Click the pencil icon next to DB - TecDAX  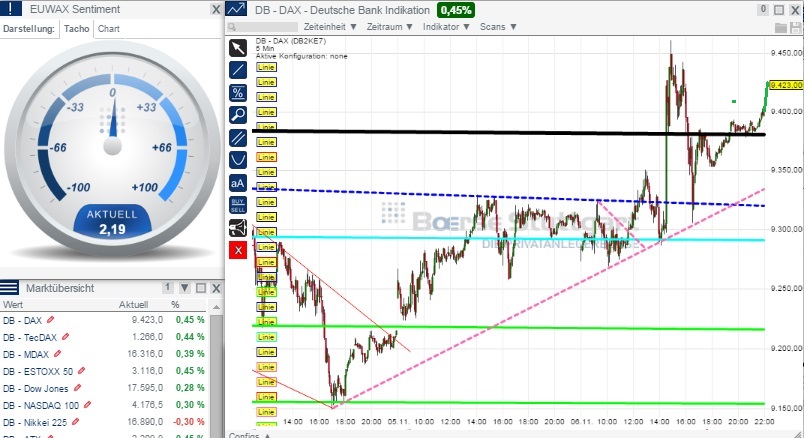(x=65, y=337)
